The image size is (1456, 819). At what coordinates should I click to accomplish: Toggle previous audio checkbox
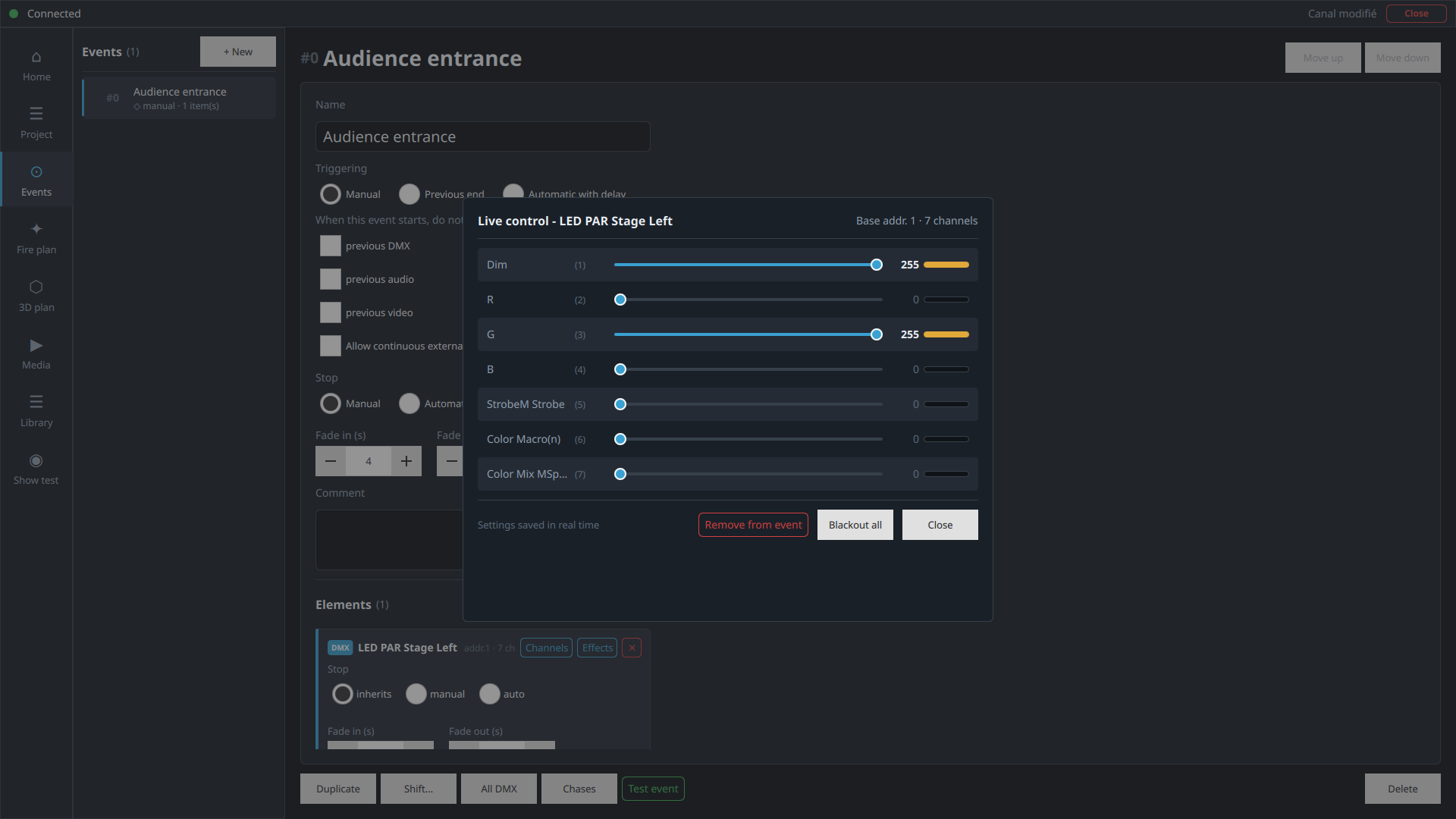[331, 279]
